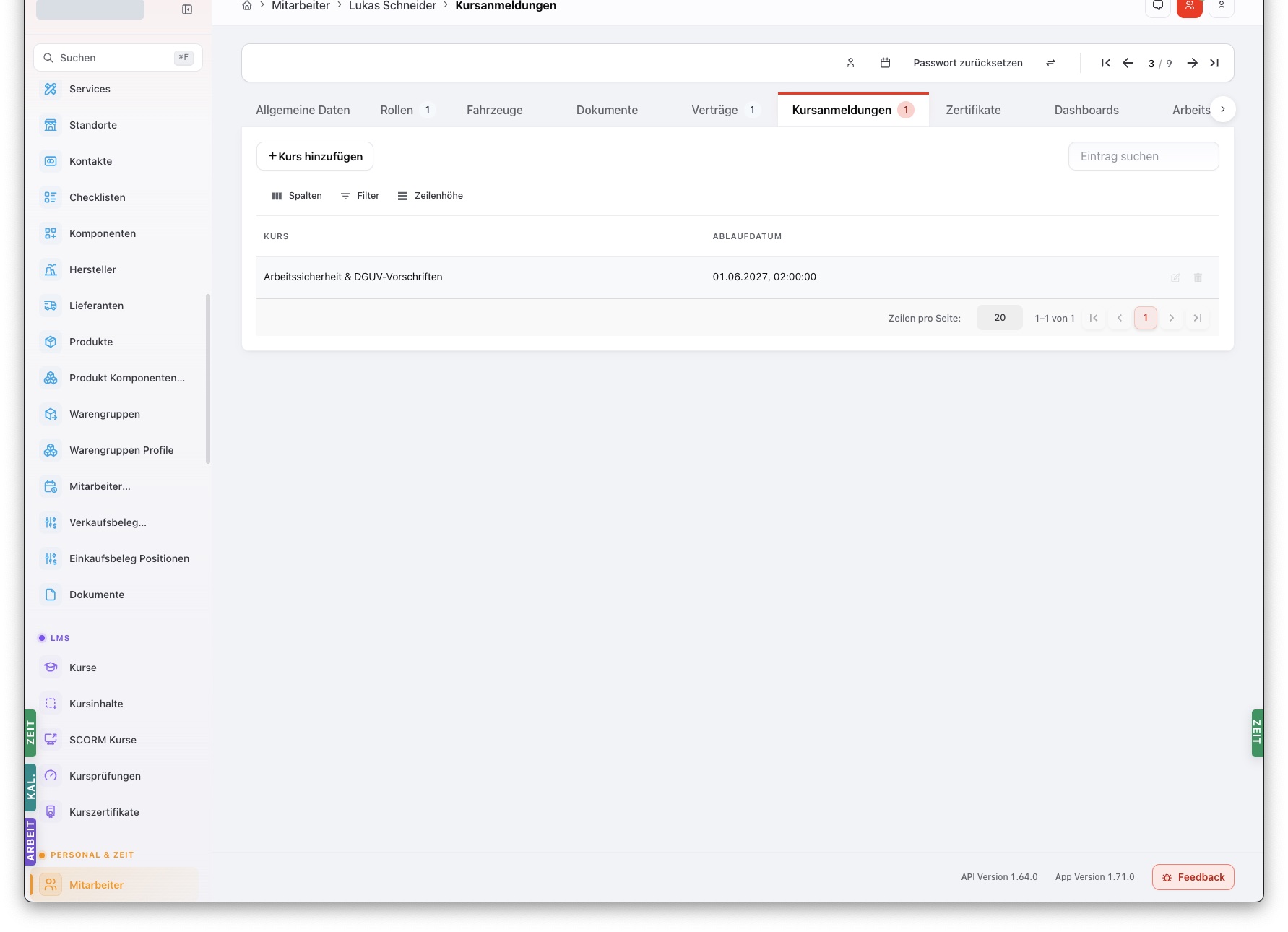Open the chat message icon top right
Image resolution: width=1288 pixels, height=932 pixels.
[x=1158, y=6]
